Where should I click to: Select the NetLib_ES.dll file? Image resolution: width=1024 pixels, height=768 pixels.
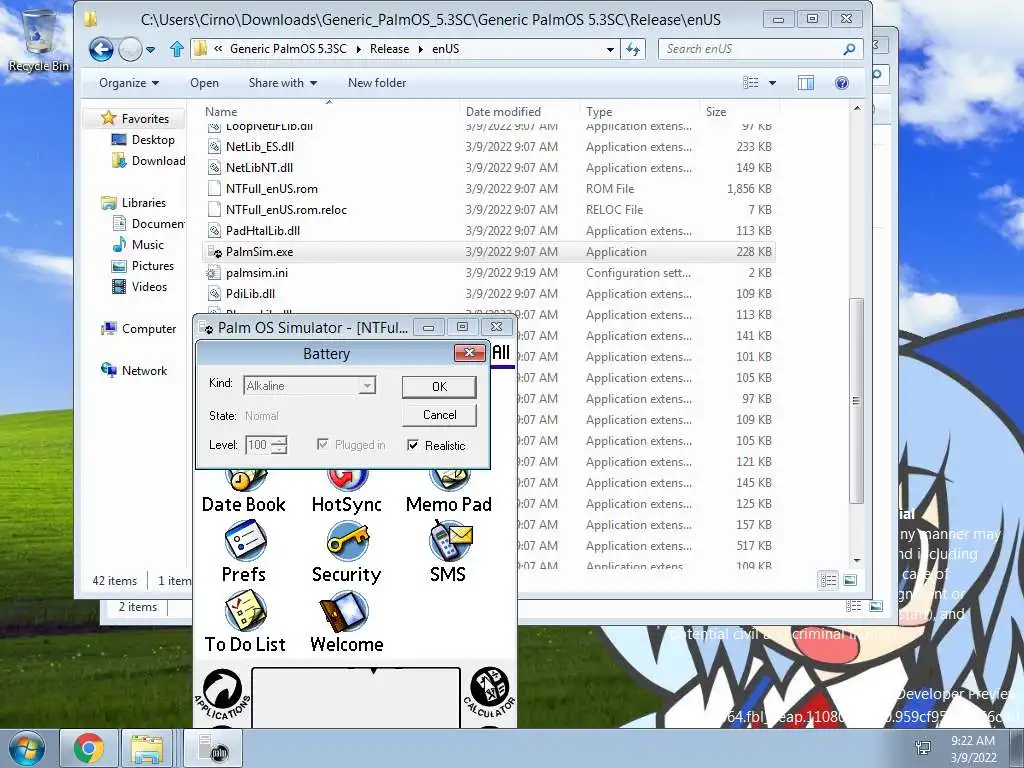tap(489, 147)
